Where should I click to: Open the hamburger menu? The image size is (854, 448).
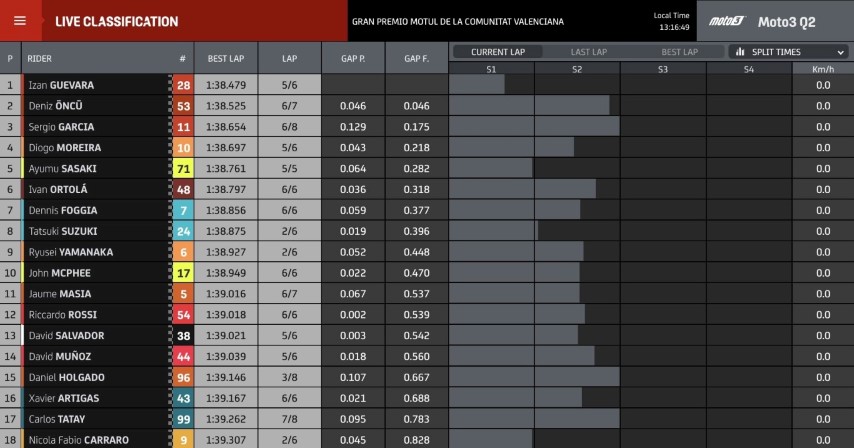coord(20,21)
